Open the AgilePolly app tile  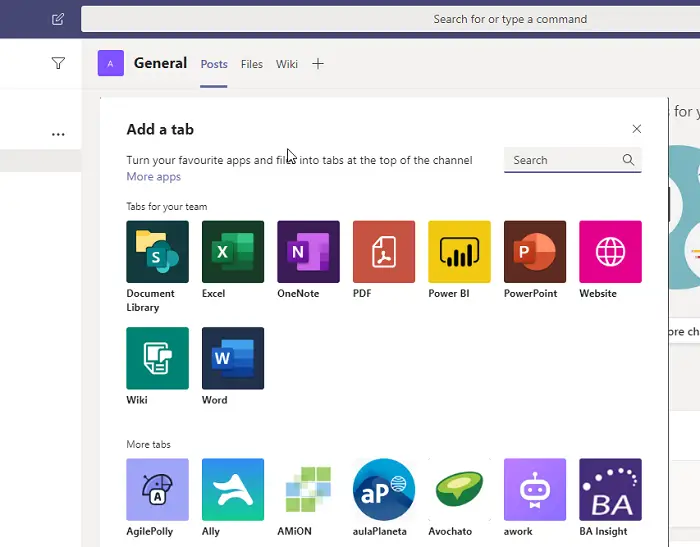click(x=157, y=489)
